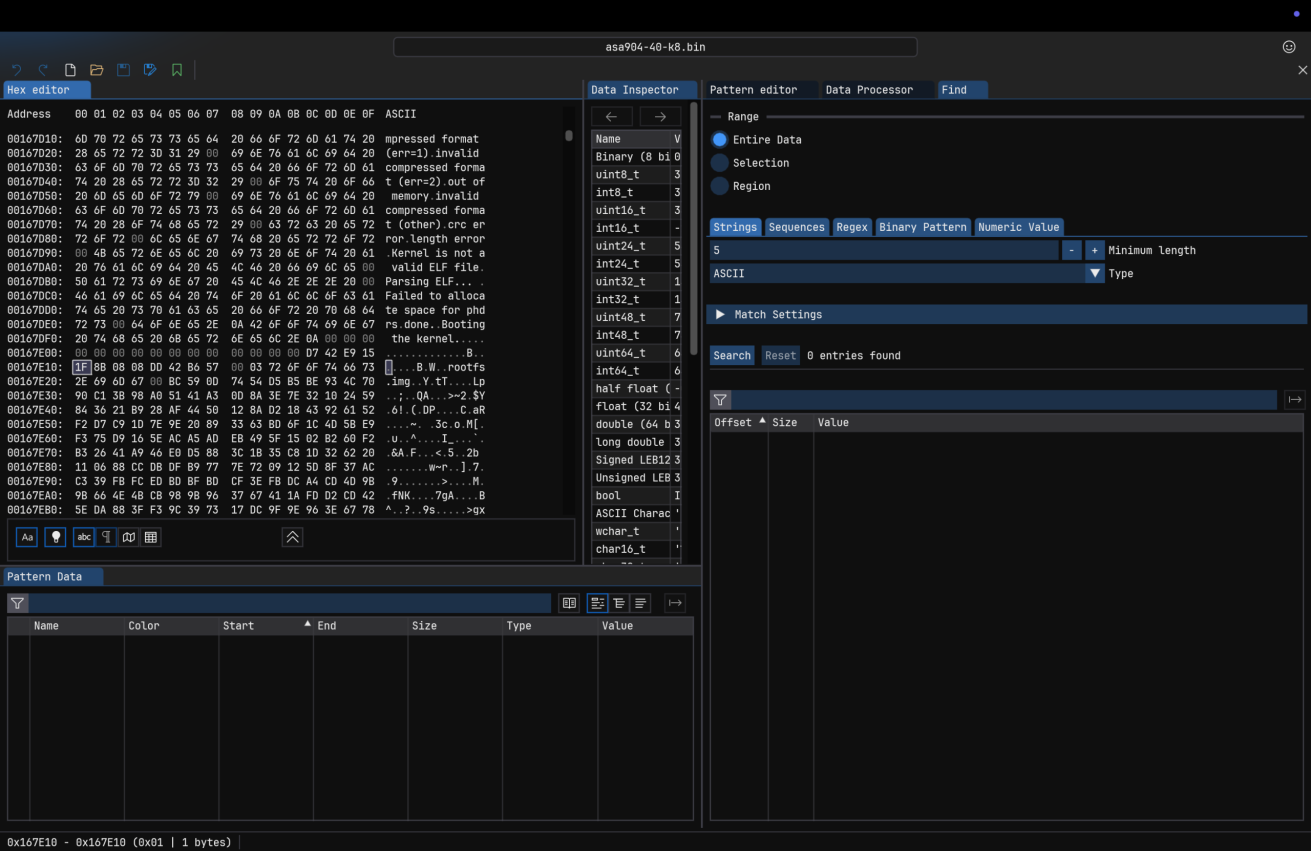Sort Pattern Data by Start column

pyautogui.click(x=266, y=626)
